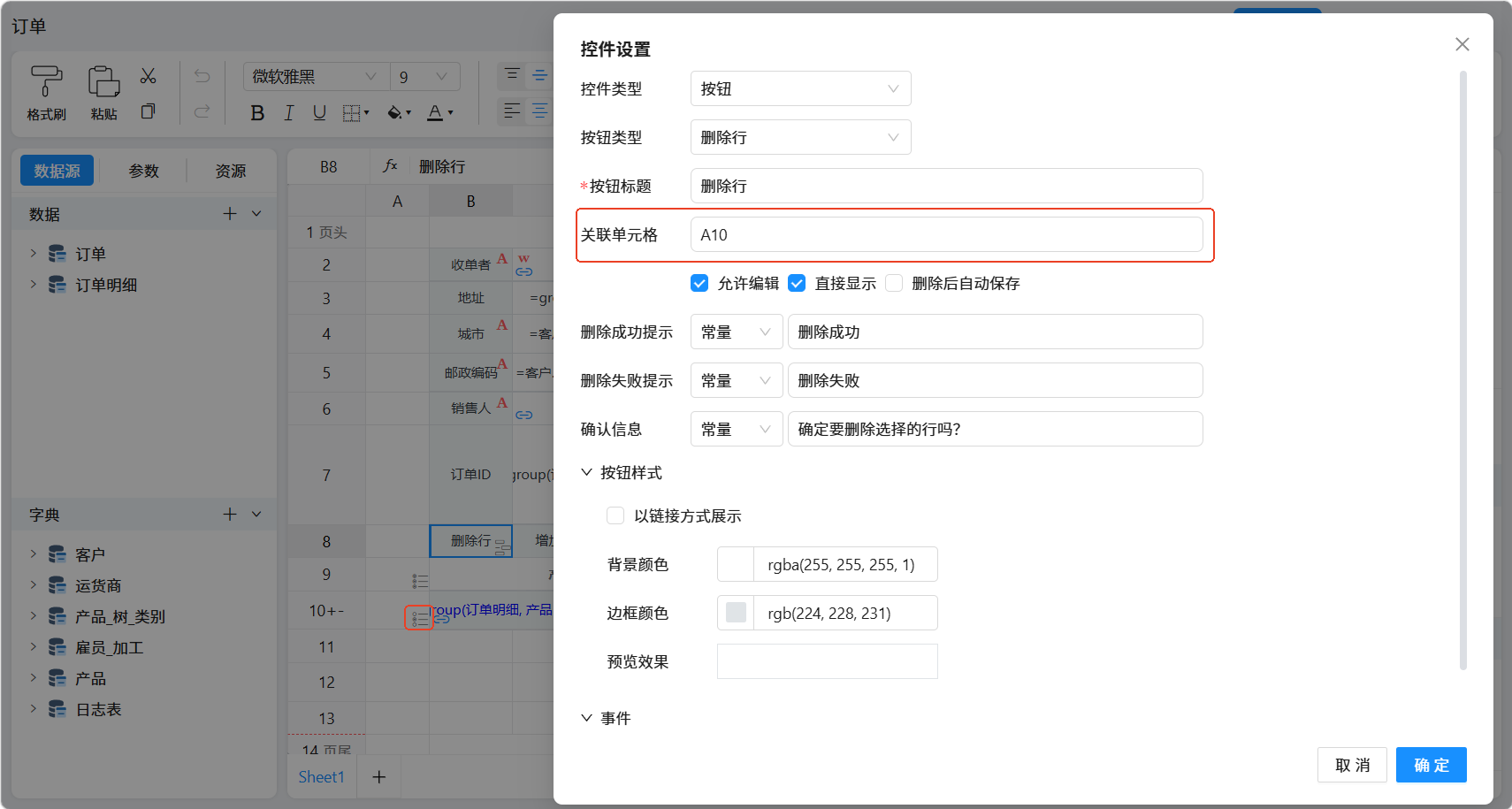Open the 删除成功提示 type dropdown

pyautogui.click(x=737, y=332)
